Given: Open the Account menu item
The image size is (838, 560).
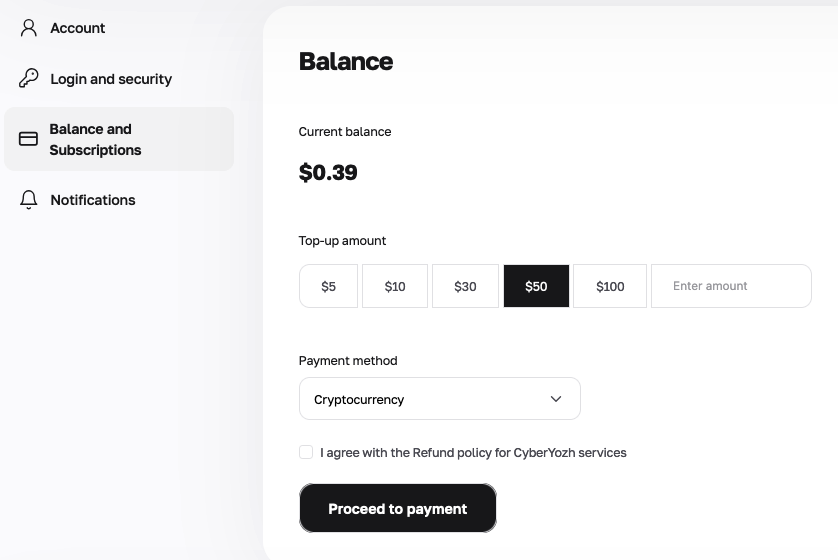Looking at the screenshot, I should click(119, 28).
